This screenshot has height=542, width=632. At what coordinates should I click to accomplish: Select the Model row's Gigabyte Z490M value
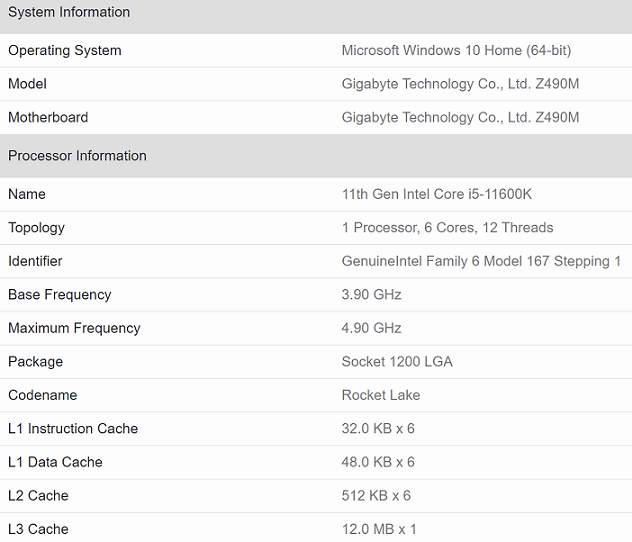tap(460, 84)
